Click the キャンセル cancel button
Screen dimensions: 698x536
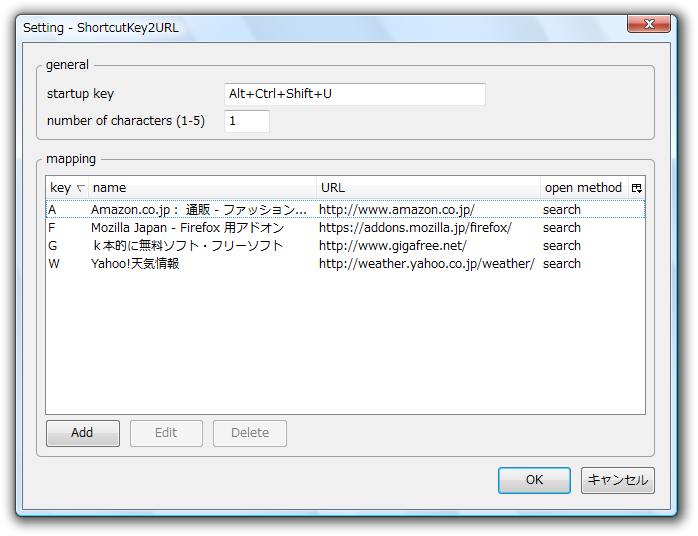617,480
